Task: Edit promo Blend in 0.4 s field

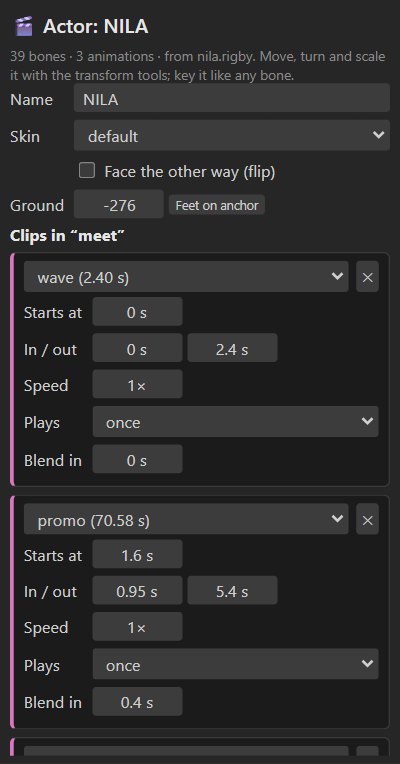Action: (x=137, y=702)
